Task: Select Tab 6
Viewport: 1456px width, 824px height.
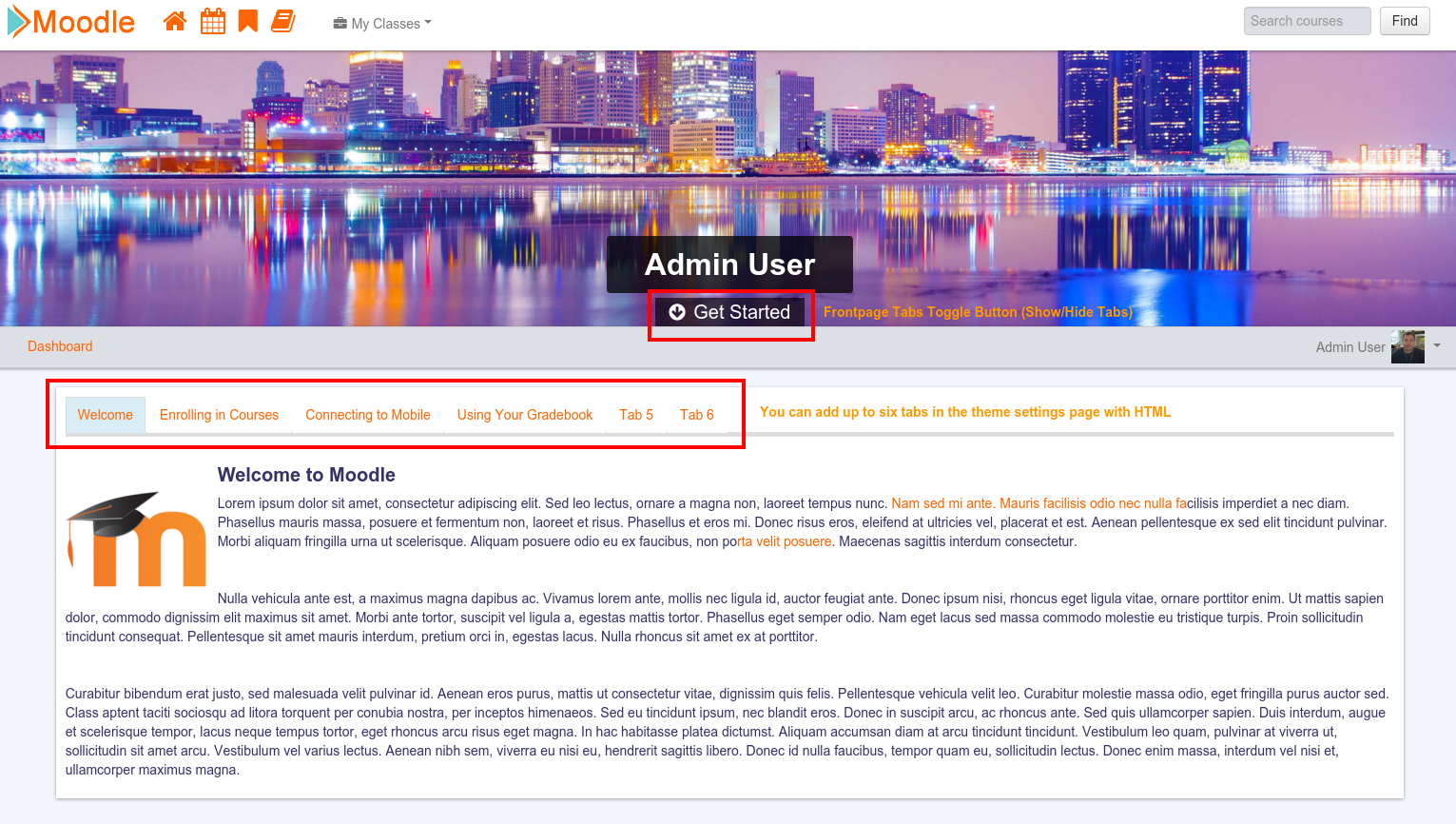Action: coord(696,415)
